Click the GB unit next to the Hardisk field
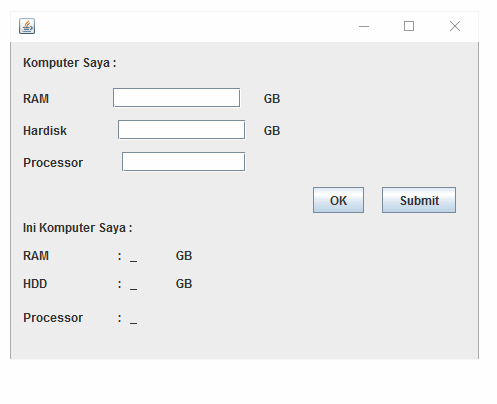The height and width of the screenshot is (404, 497). (272, 131)
